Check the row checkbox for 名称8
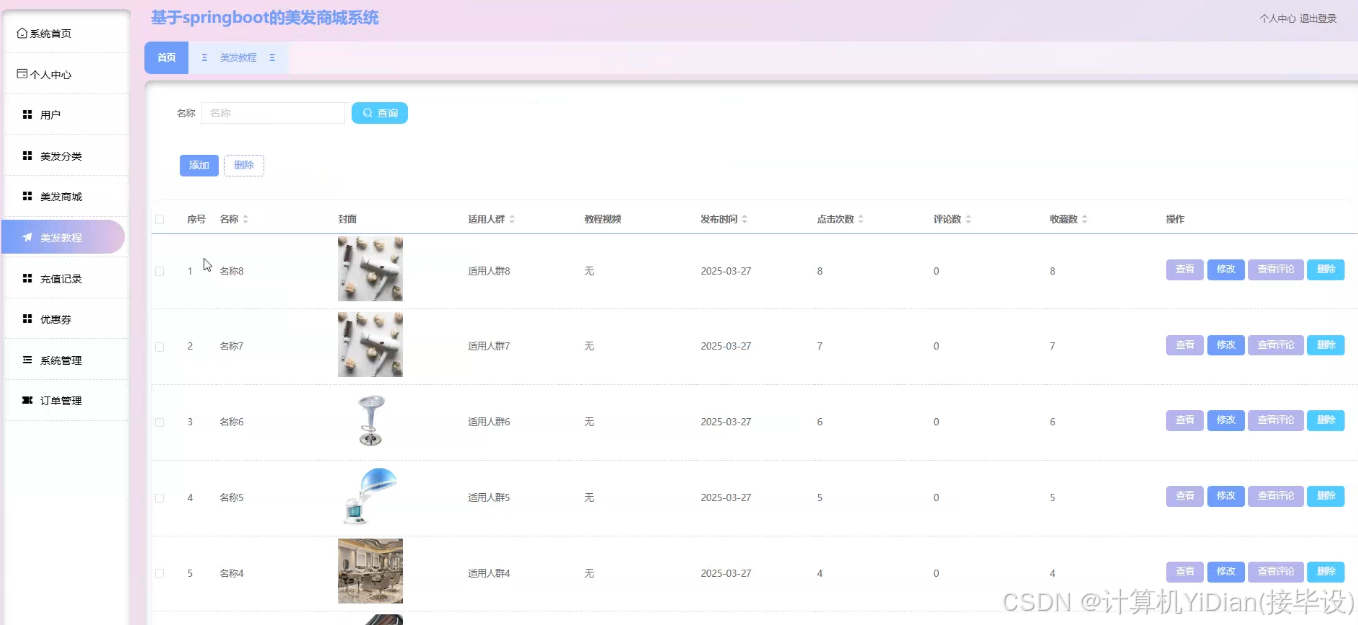The width and height of the screenshot is (1358, 625). 159,271
